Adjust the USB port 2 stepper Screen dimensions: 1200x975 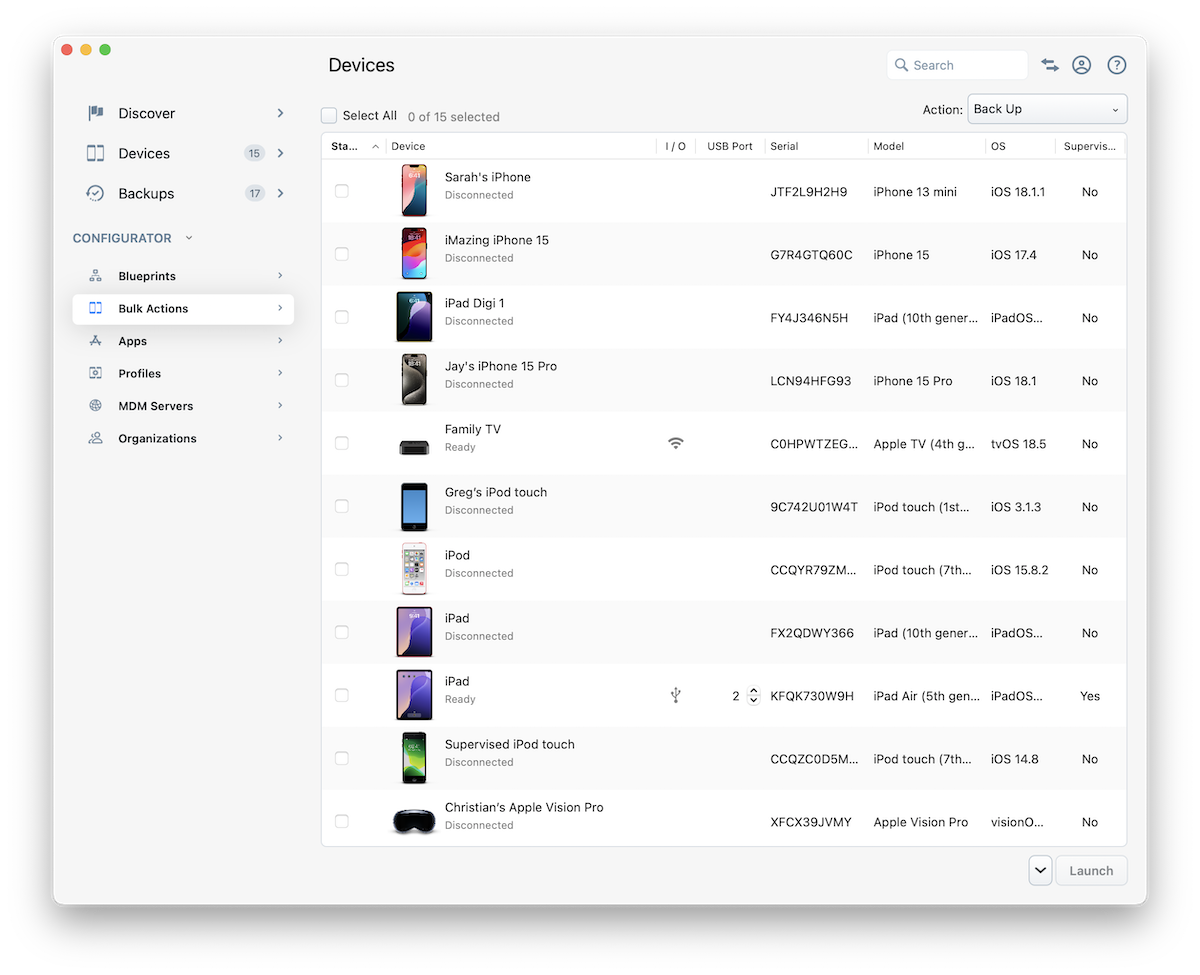coord(753,695)
